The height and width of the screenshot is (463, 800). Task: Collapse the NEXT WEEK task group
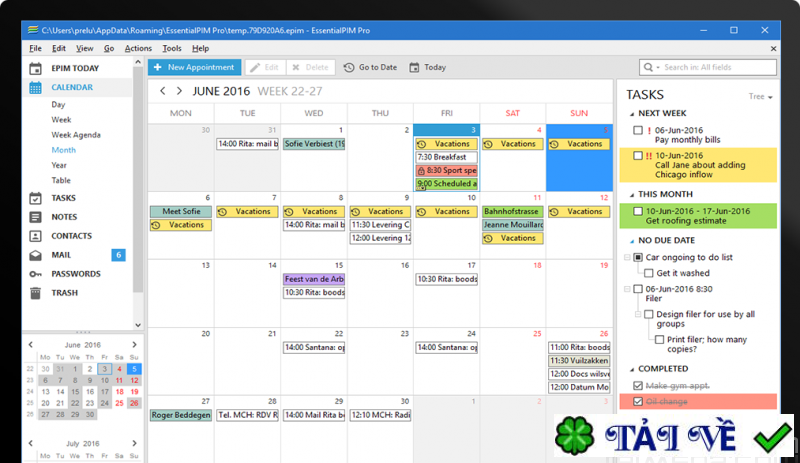tap(632, 114)
